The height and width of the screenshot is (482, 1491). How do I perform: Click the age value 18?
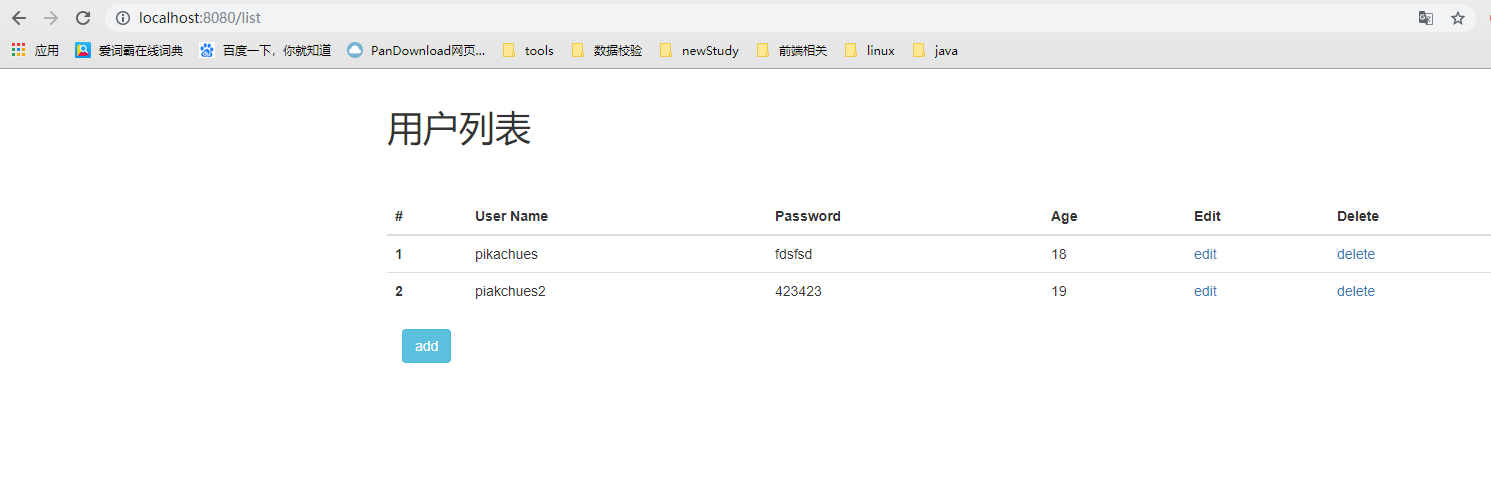click(x=1059, y=254)
